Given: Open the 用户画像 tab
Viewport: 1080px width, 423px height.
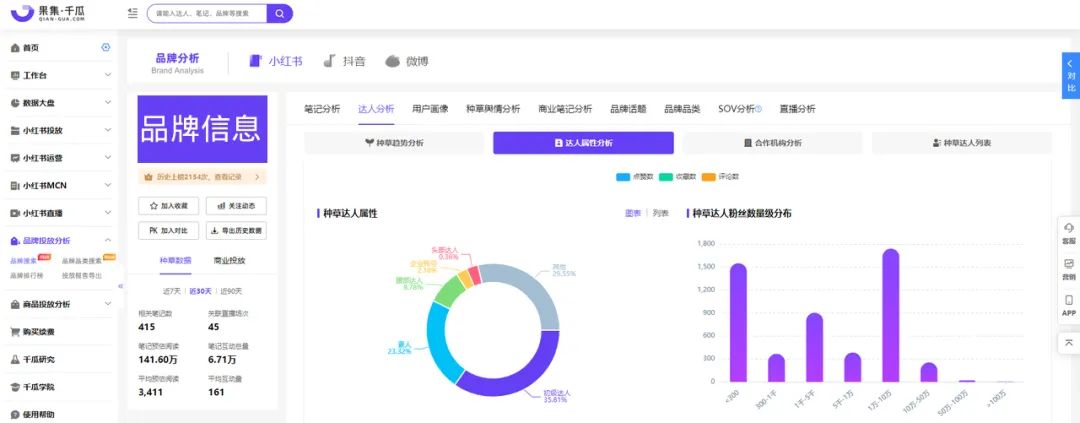Looking at the screenshot, I should pos(430,109).
